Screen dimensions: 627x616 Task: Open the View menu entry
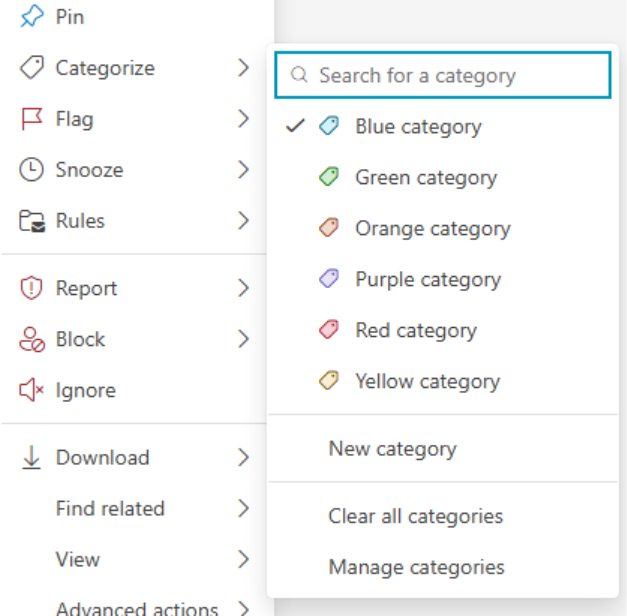point(134,559)
